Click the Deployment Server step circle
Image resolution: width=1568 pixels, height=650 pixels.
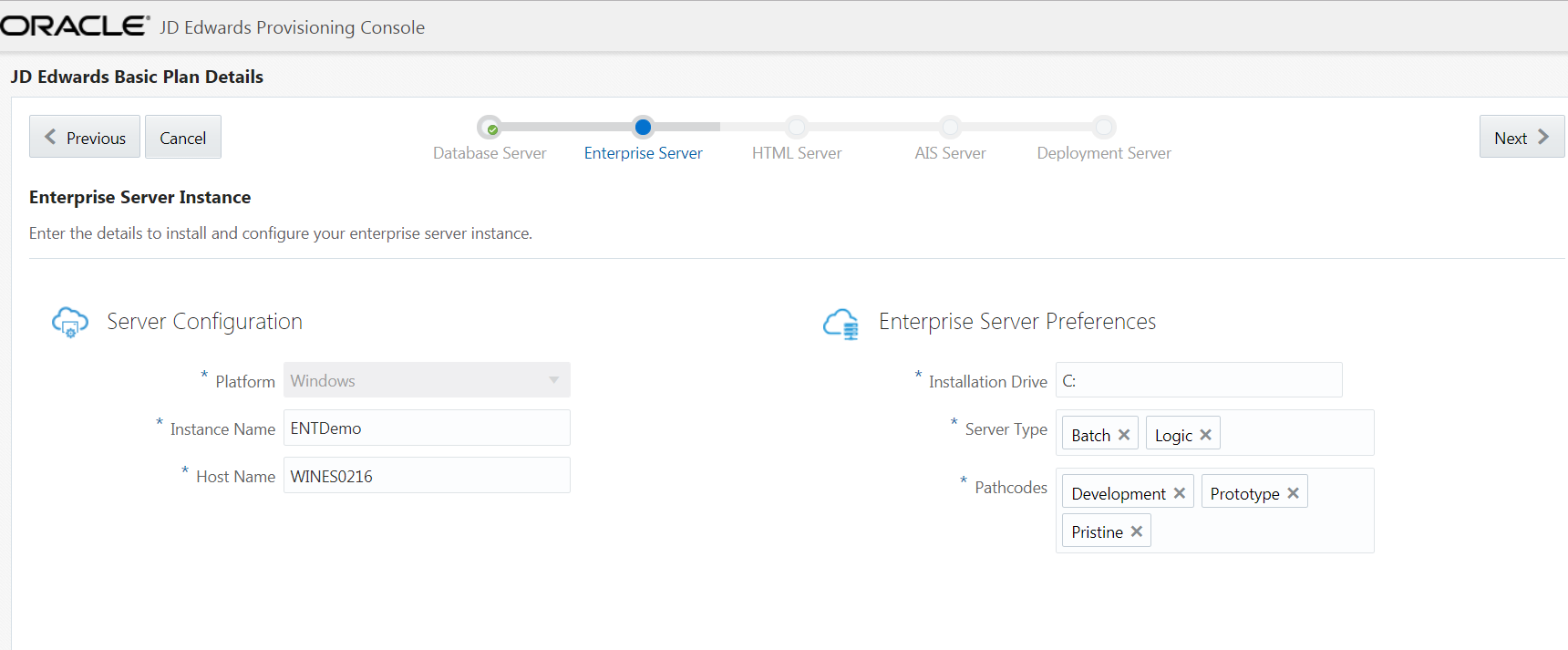1104,127
